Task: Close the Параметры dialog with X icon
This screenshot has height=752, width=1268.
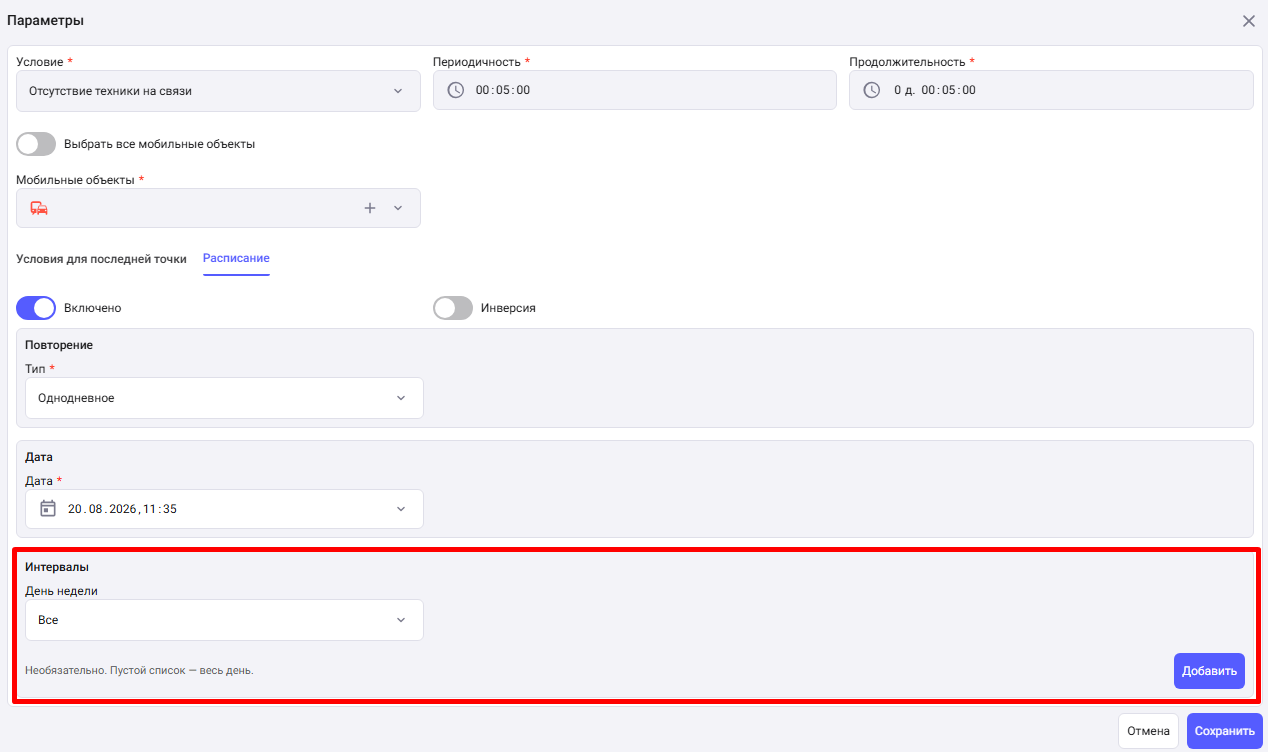Action: (1249, 21)
